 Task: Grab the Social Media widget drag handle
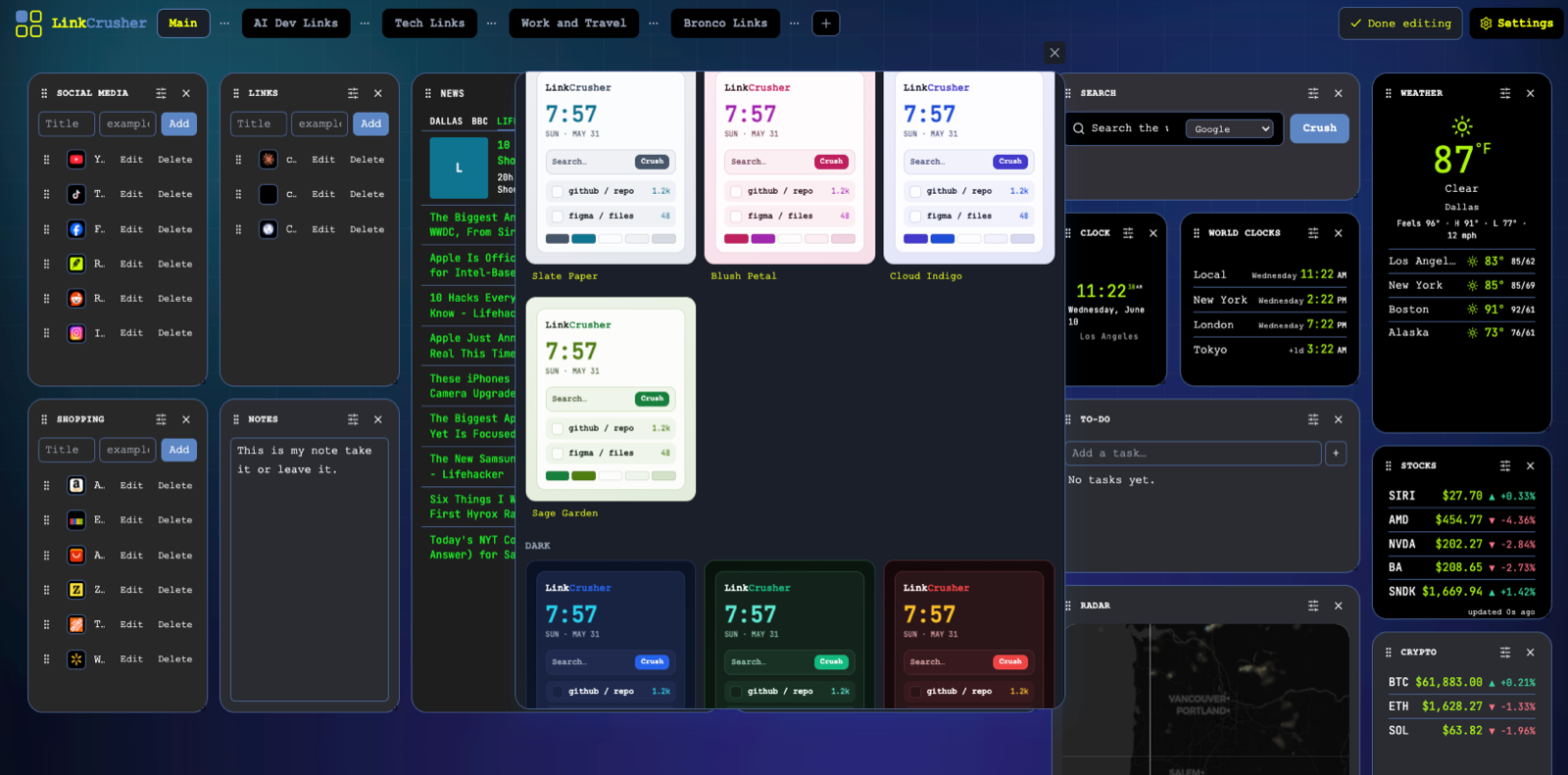click(44, 93)
